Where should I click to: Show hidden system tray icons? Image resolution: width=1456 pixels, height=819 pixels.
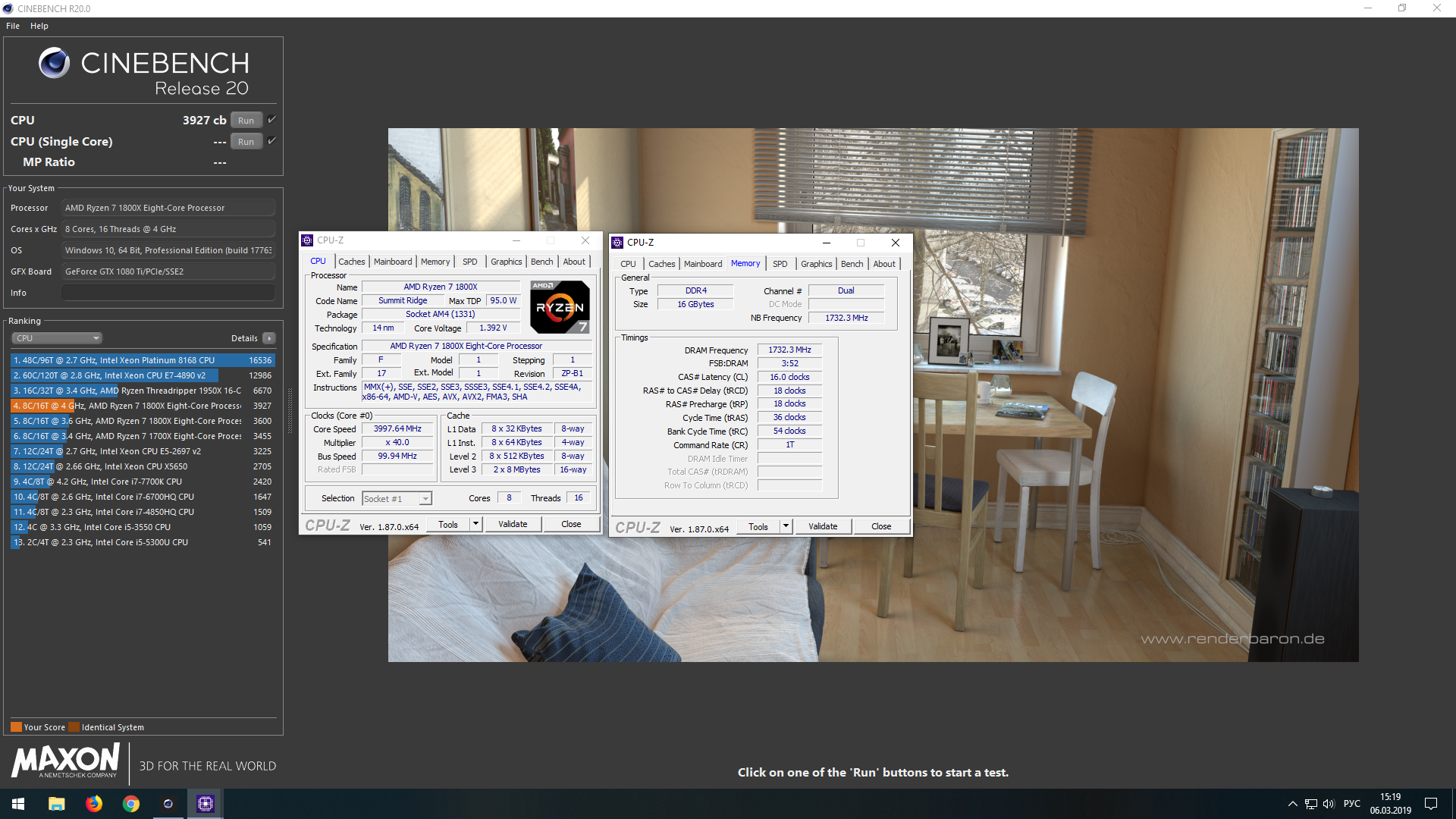pyautogui.click(x=1292, y=804)
